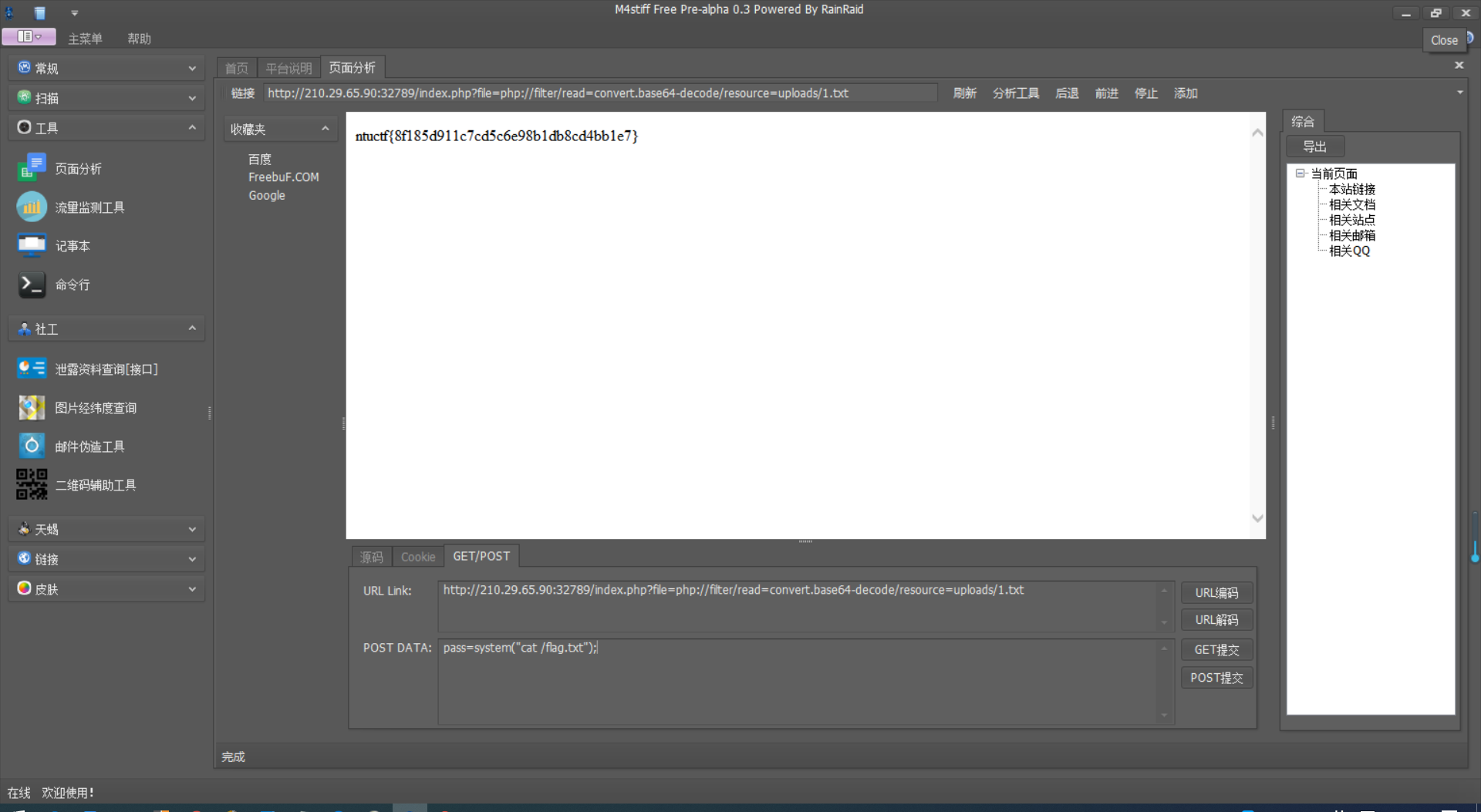Open the 帮助 help menu
1481x812 pixels.
[139, 39]
